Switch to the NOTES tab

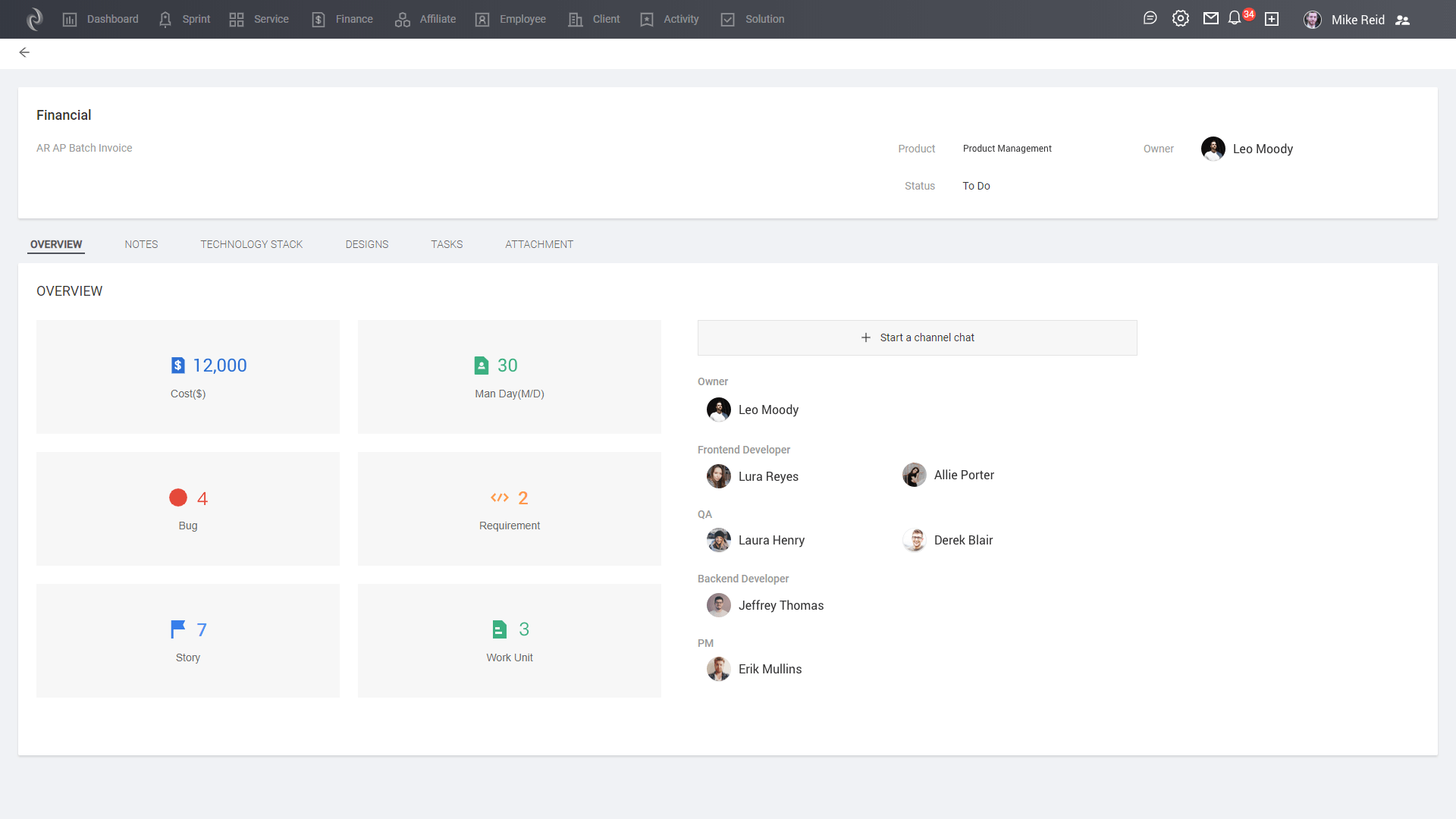coord(141,244)
